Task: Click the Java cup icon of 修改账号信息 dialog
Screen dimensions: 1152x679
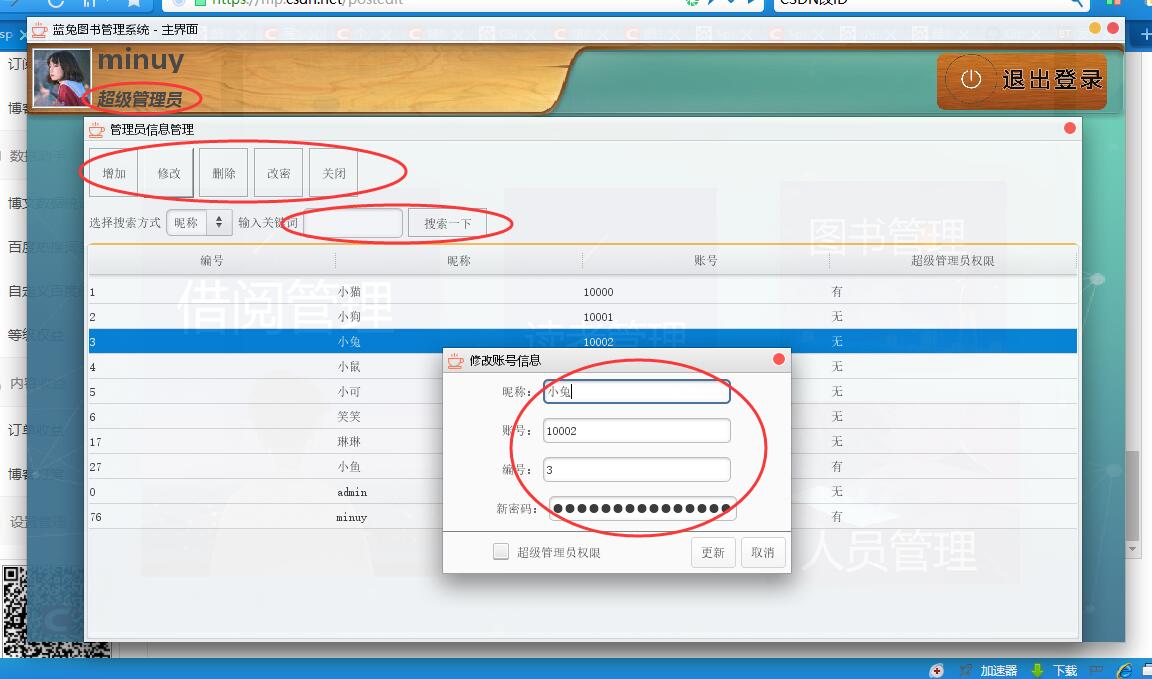Action: pyautogui.click(x=456, y=360)
